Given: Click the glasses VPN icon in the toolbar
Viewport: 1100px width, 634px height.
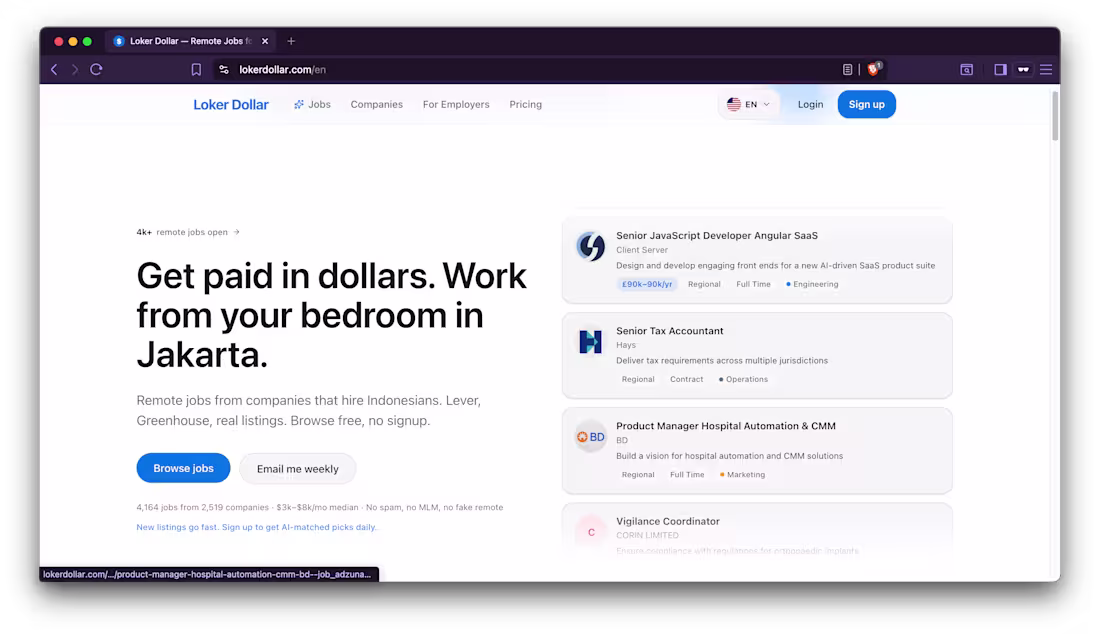Looking at the screenshot, I should pyautogui.click(x=1024, y=69).
